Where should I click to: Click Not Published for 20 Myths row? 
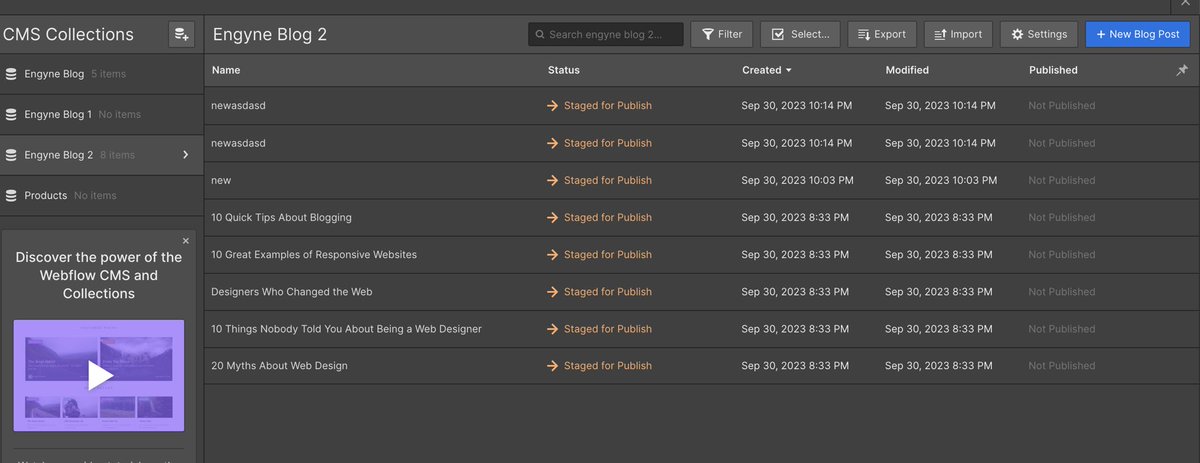tap(1062, 366)
